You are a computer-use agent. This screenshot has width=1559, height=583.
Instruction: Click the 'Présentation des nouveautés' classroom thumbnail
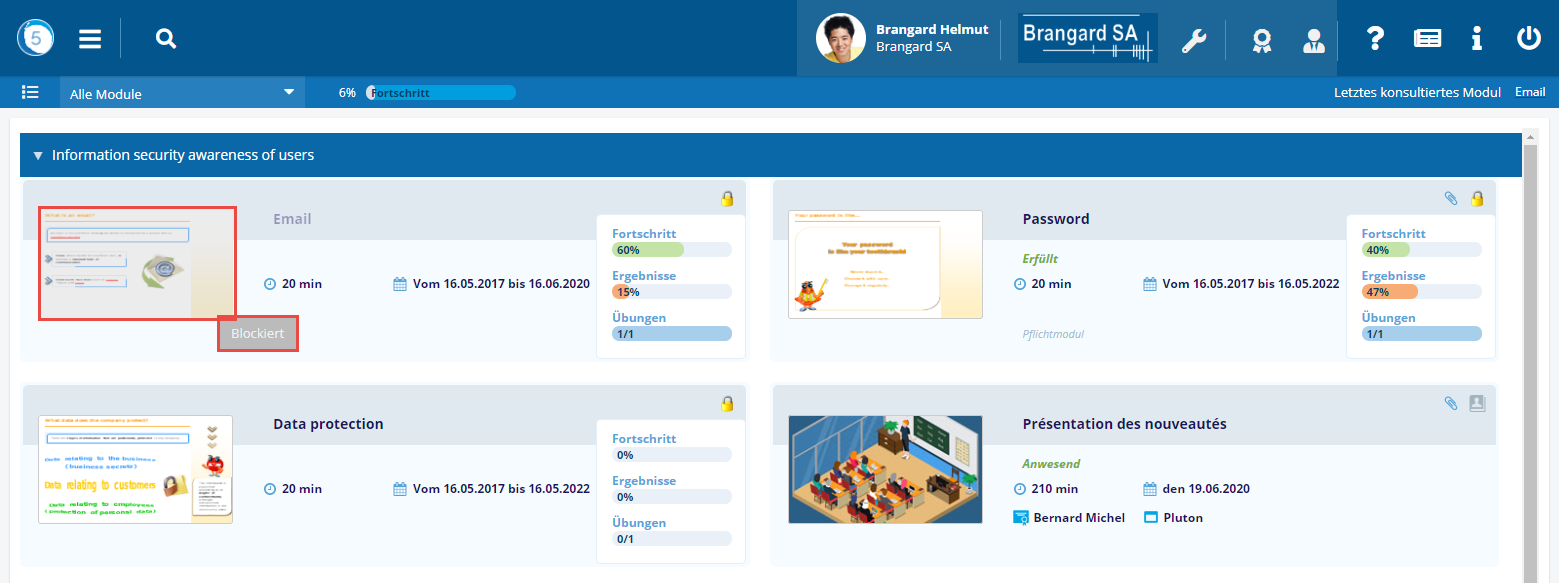tap(885, 469)
